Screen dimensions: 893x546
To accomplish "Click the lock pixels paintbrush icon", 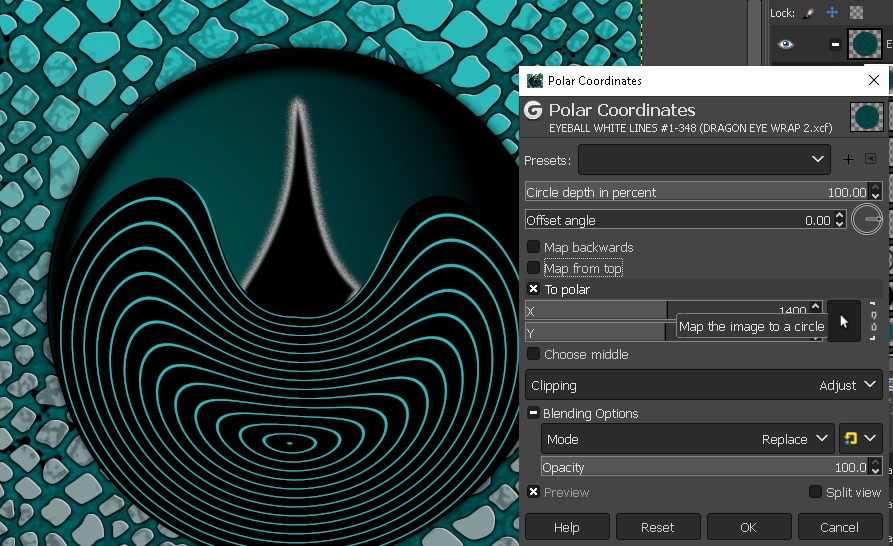I will [x=809, y=13].
